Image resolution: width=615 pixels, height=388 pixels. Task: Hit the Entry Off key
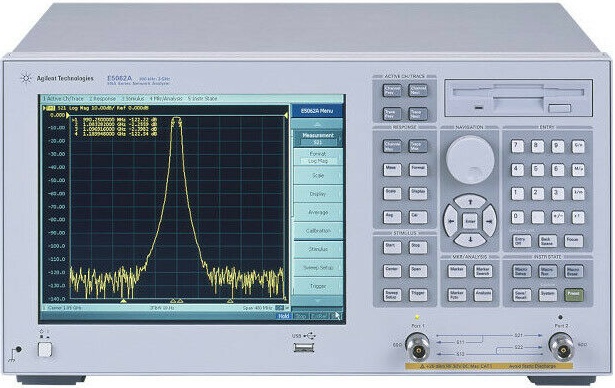521,240
